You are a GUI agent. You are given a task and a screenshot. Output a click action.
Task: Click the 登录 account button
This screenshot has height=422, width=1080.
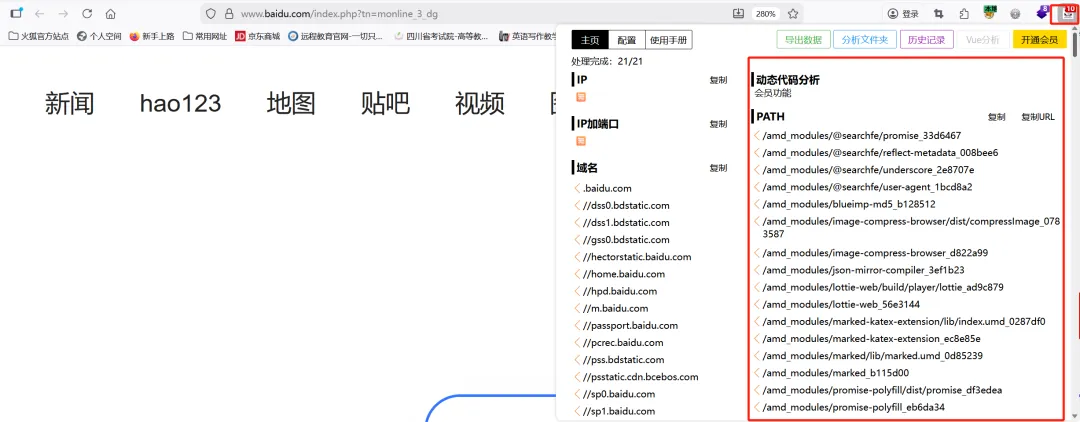tap(903, 14)
